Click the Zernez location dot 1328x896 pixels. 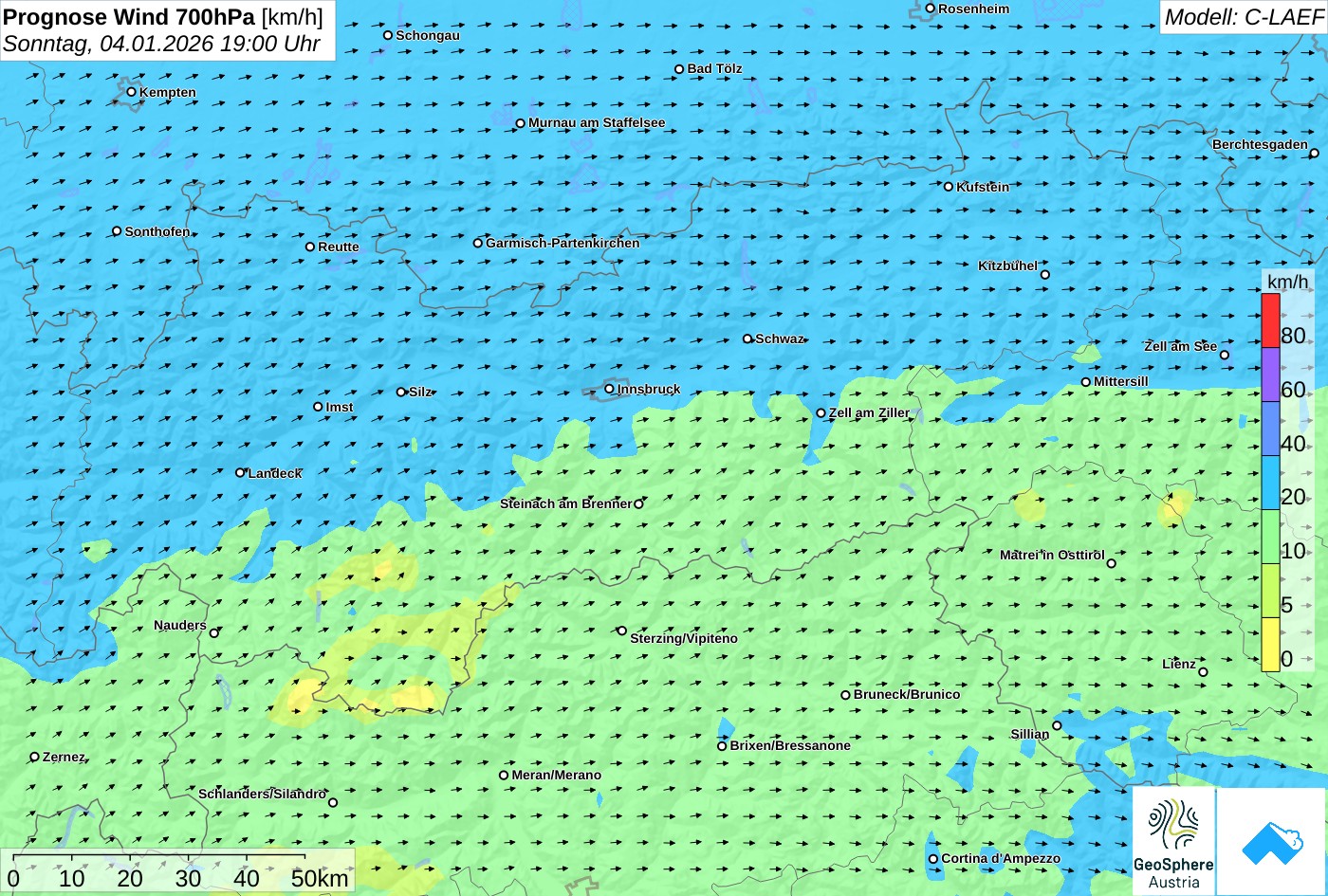(x=35, y=757)
